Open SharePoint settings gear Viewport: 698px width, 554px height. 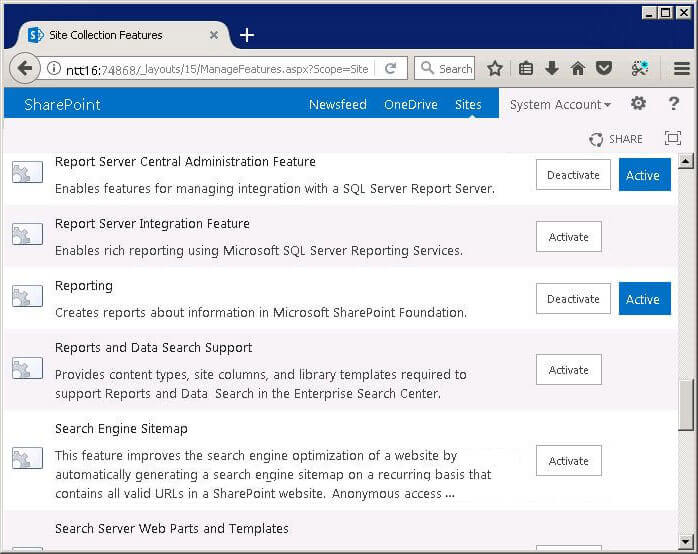pyautogui.click(x=638, y=103)
